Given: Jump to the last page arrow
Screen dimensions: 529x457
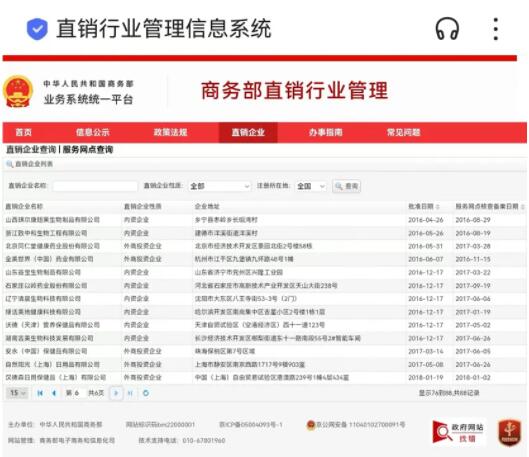Looking at the screenshot, I should click(x=130, y=393).
